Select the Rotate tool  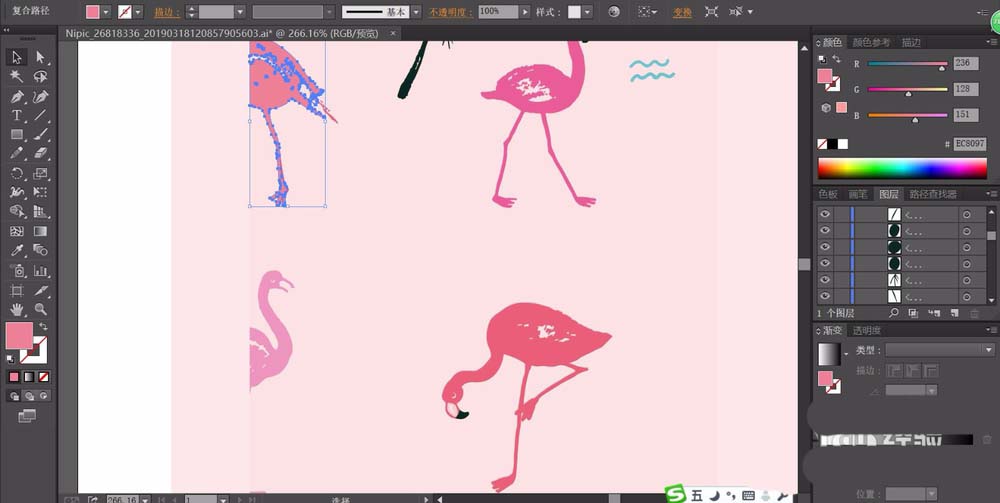coord(17,173)
